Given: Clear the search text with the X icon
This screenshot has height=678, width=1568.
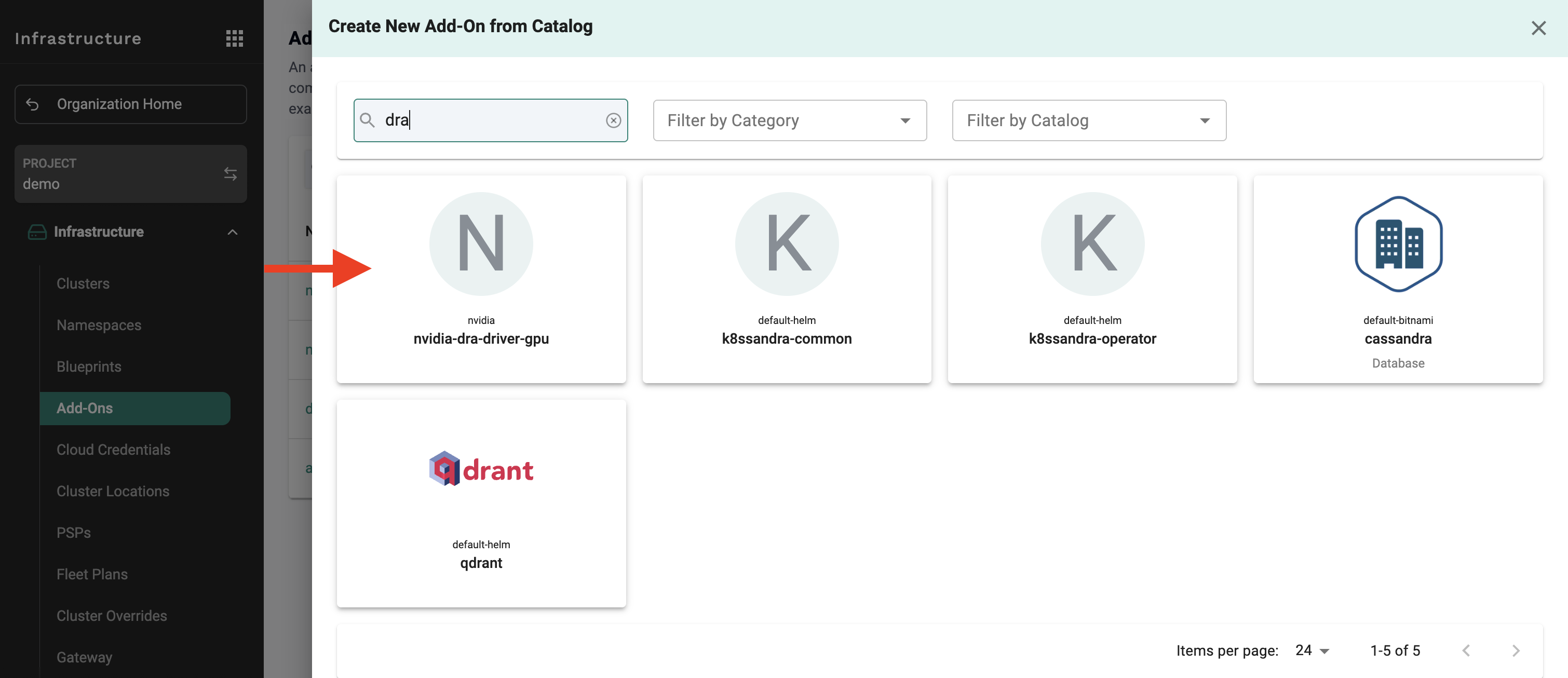Looking at the screenshot, I should (x=613, y=120).
